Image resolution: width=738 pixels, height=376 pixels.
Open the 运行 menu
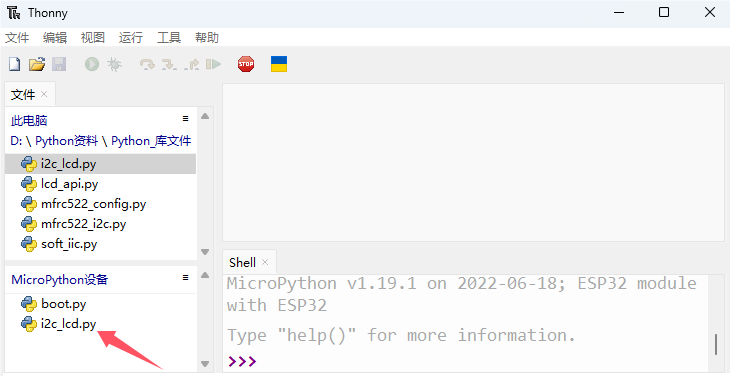130,38
